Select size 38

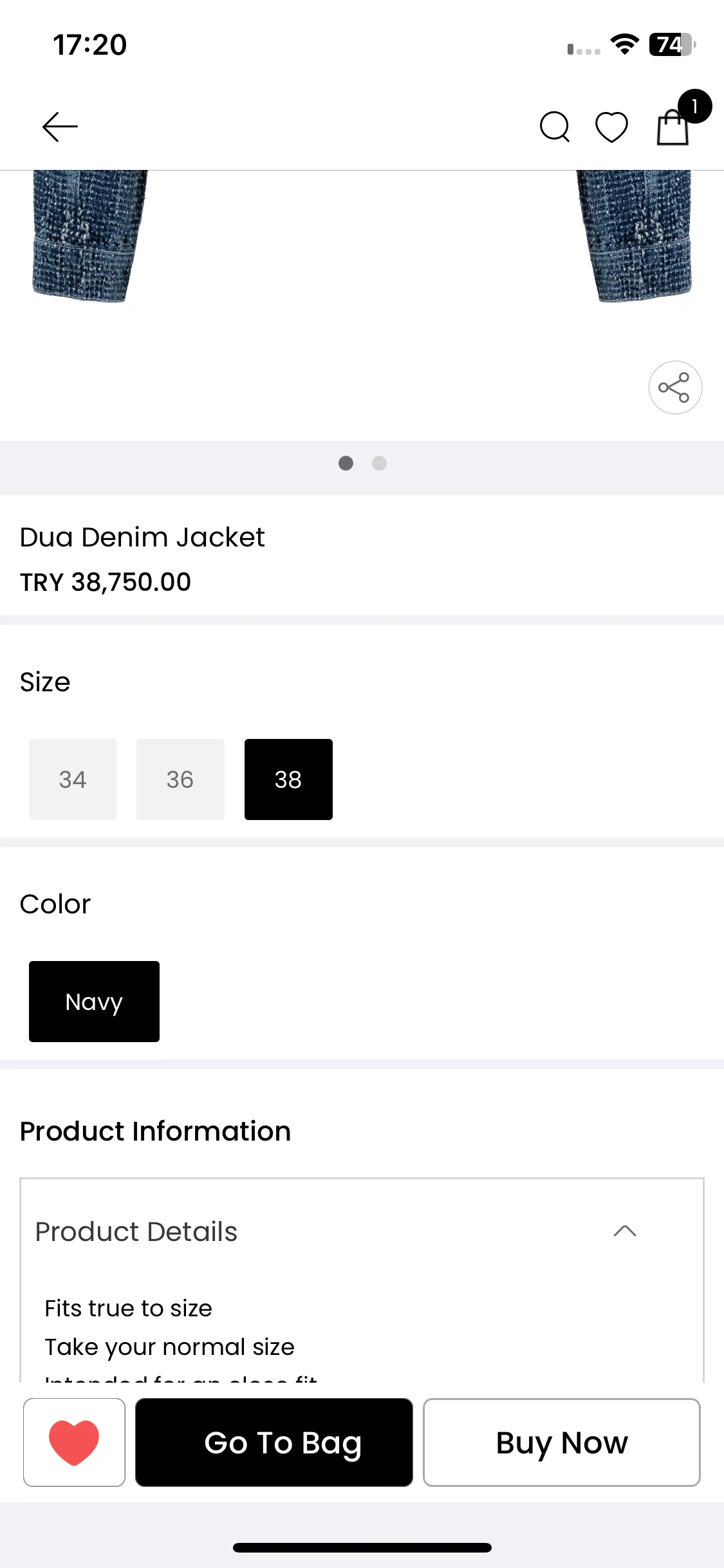click(x=288, y=779)
